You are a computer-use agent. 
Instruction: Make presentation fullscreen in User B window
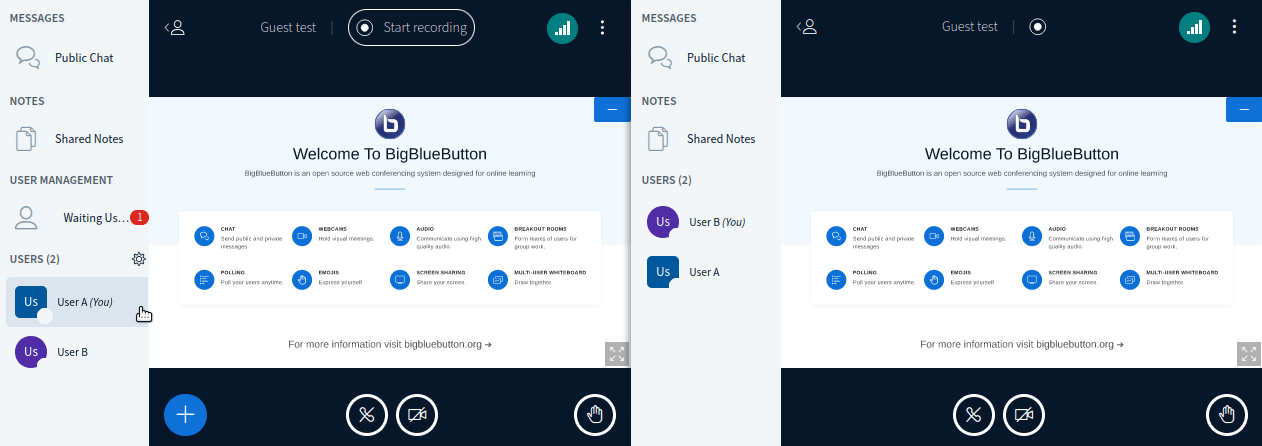(x=1249, y=353)
